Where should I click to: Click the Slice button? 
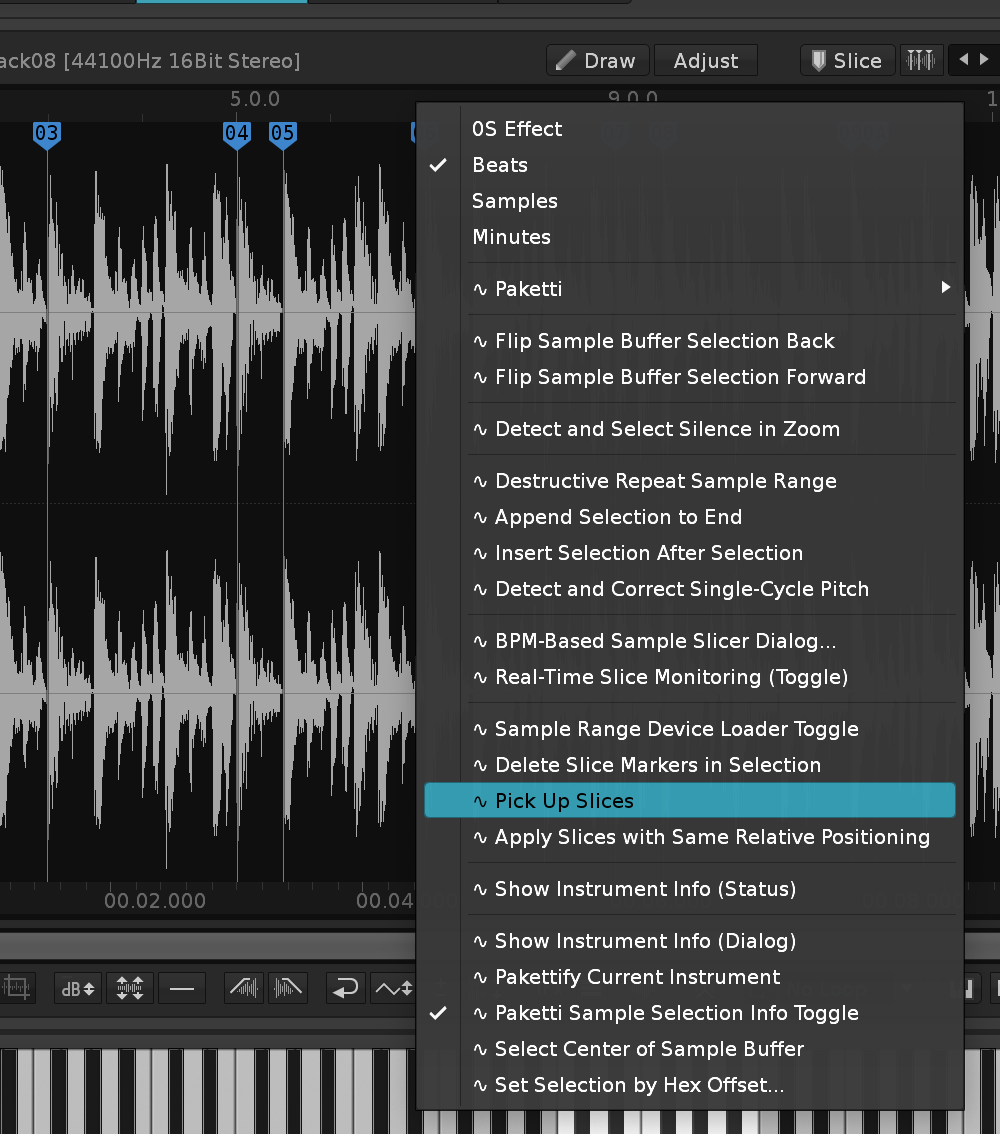pos(846,61)
